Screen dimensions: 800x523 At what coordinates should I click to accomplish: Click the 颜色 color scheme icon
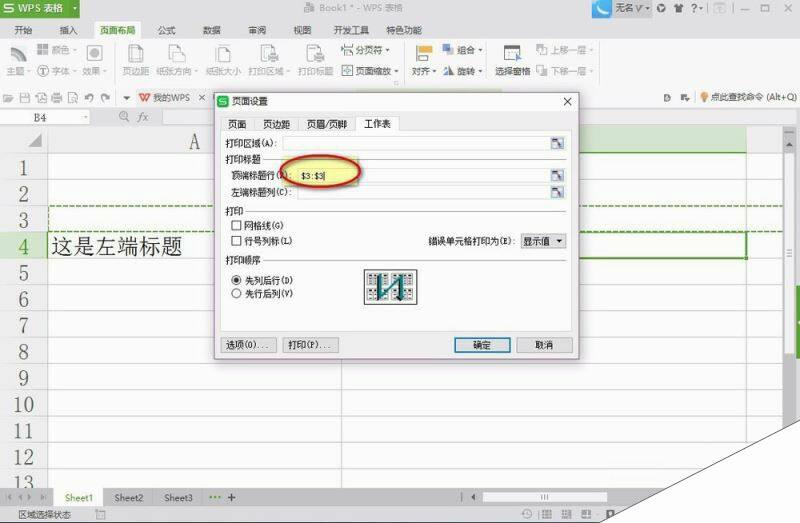click(43, 49)
